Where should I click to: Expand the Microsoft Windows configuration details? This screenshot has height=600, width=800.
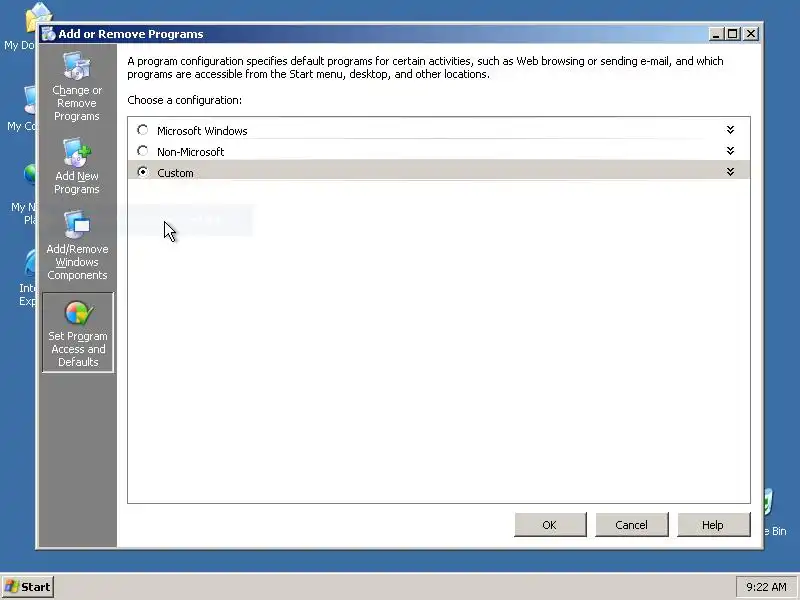click(730, 130)
